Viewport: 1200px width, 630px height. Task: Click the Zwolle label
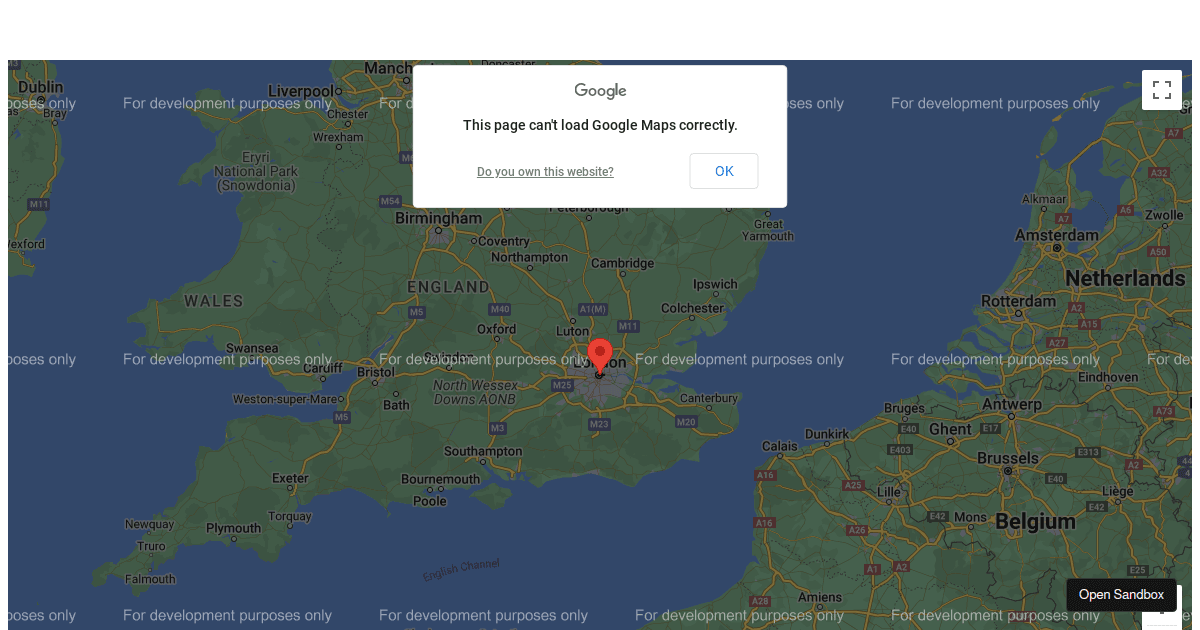pos(1164,215)
